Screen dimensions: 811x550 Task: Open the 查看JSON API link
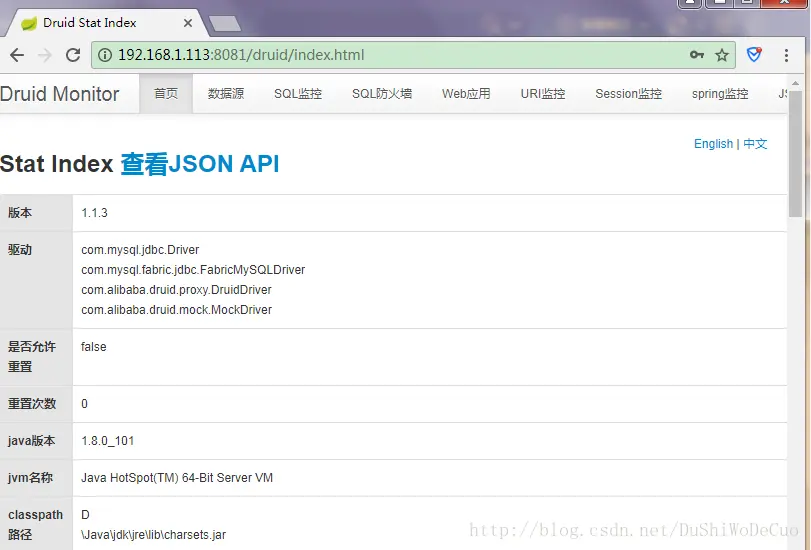tap(200, 164)
